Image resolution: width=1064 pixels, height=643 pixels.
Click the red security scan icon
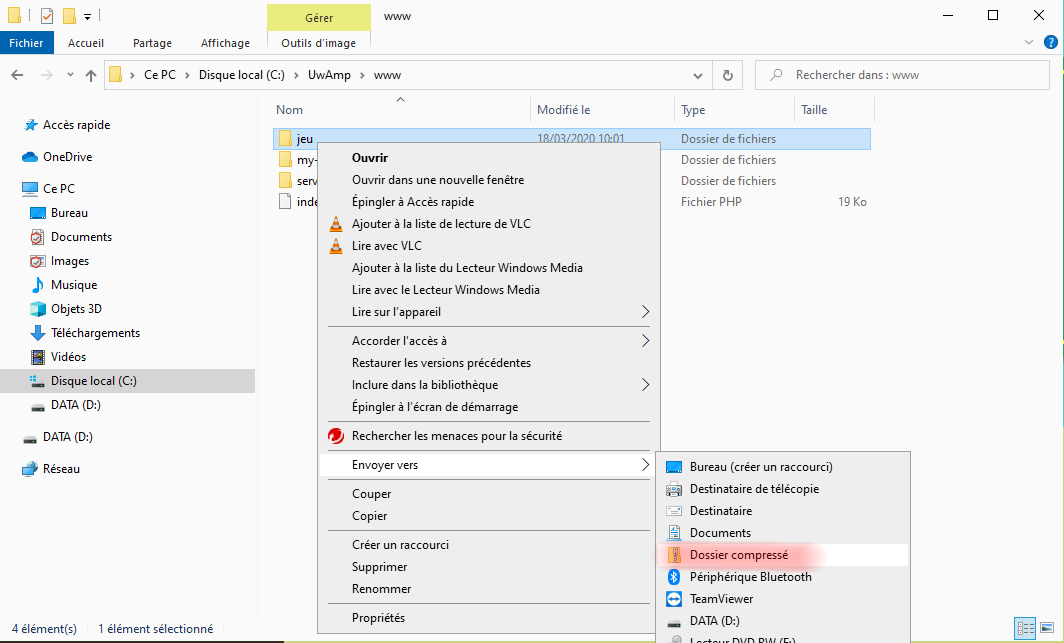coord(336,436)
